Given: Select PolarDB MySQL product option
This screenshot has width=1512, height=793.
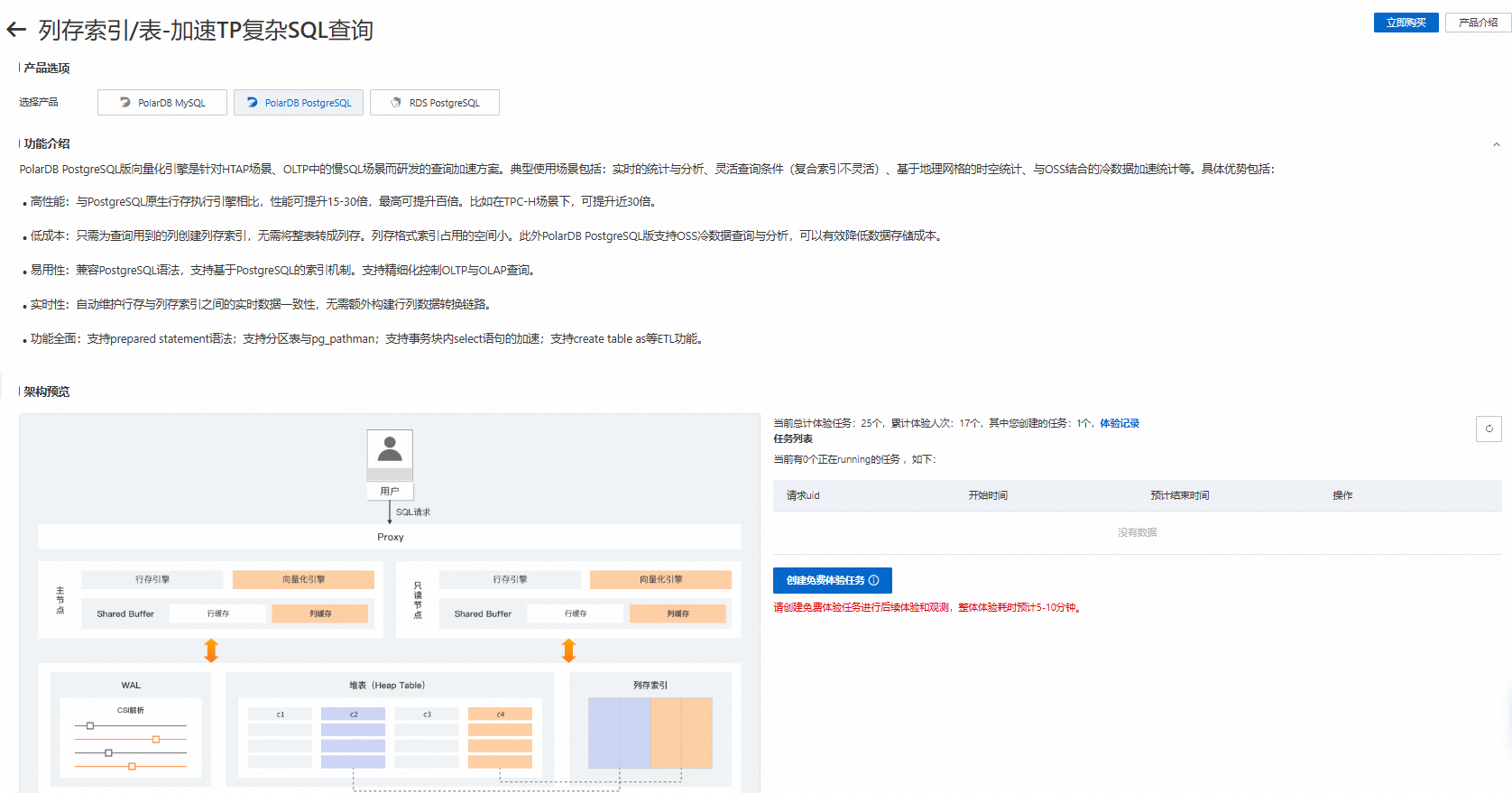Looking at the screenshot, I should point(162,103).
